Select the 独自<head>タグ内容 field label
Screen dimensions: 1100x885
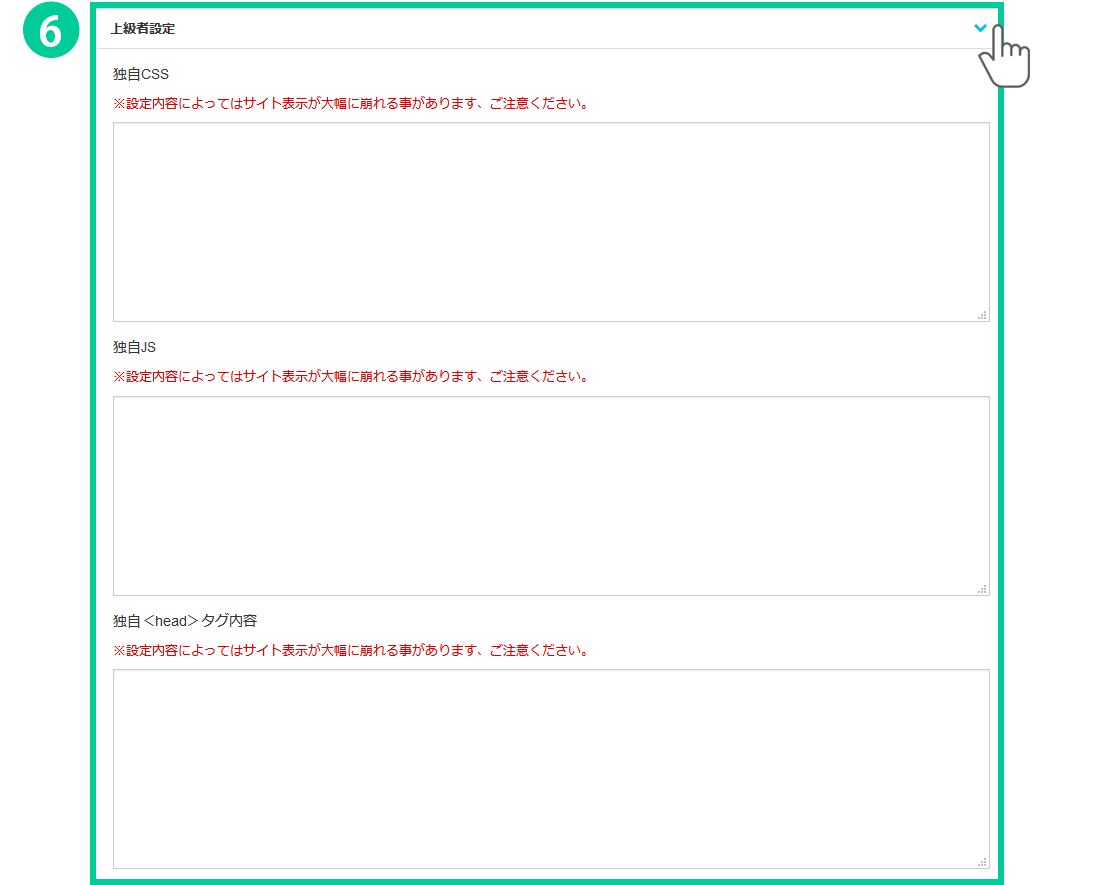(x=185, y=621)
